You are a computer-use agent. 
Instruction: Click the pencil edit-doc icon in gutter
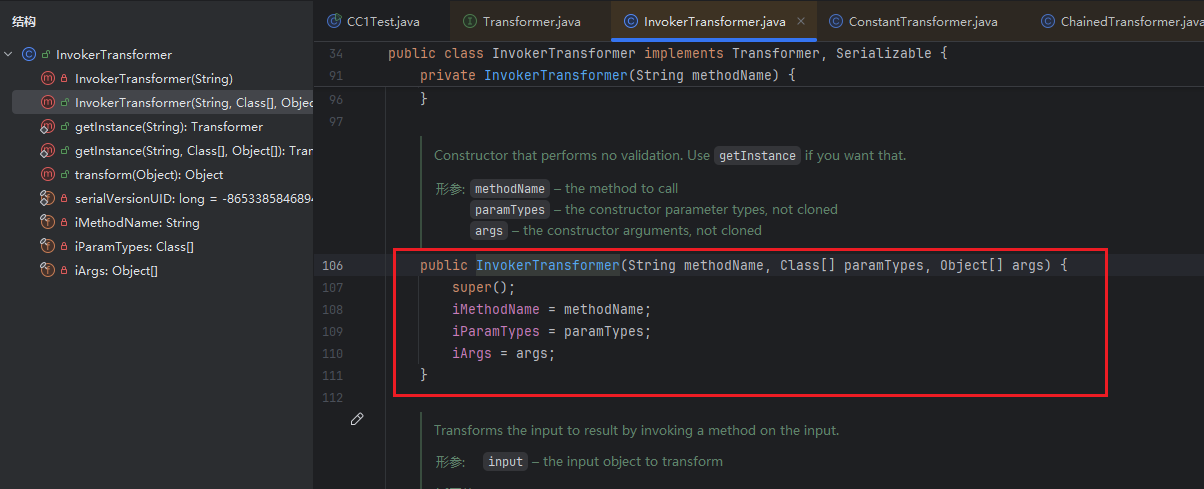point(357,420)
